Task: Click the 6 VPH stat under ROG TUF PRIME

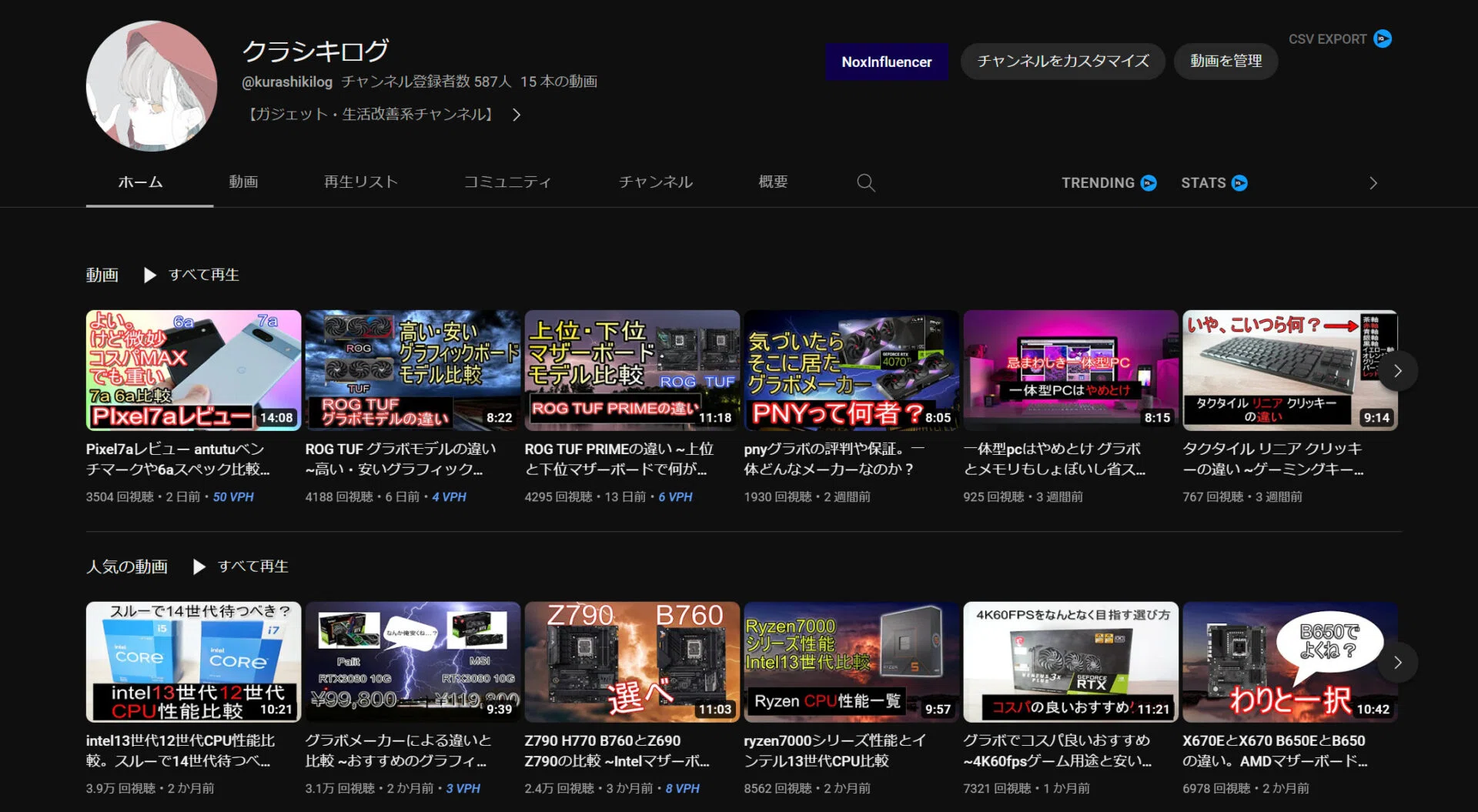Action: coord(675,497)
